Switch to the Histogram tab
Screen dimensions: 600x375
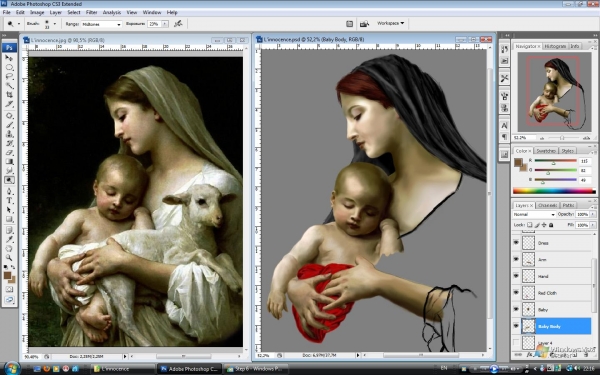(x=555, y=46)
